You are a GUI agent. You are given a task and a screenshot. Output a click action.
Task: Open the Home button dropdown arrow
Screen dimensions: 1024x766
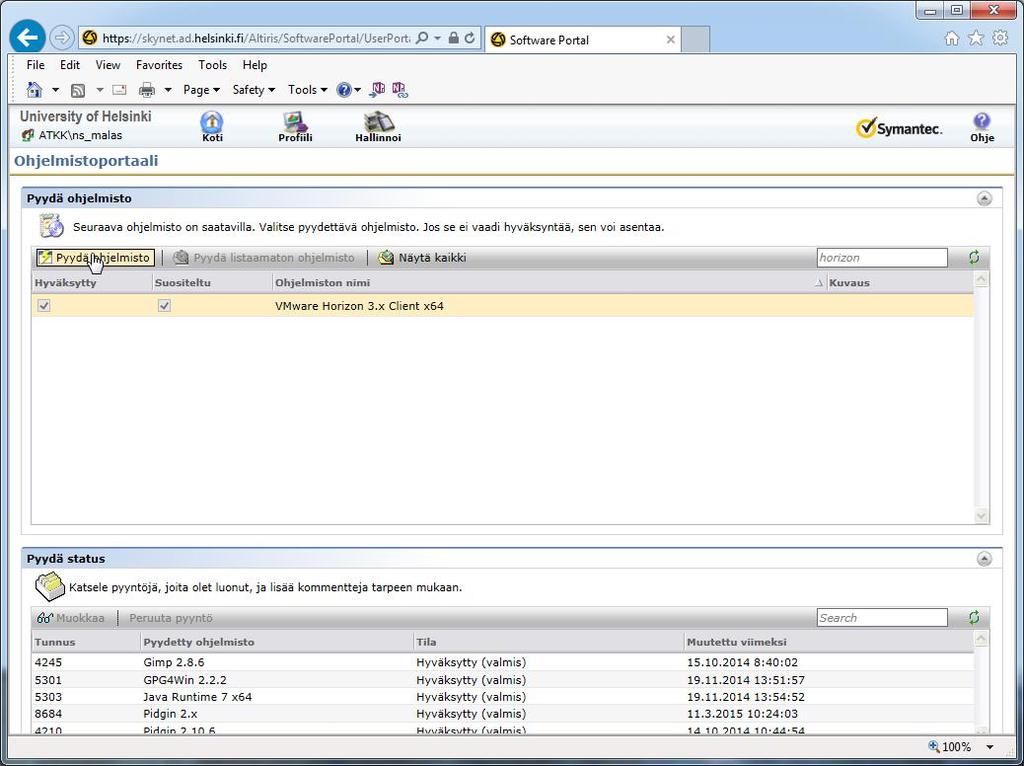tap(56, 90)
